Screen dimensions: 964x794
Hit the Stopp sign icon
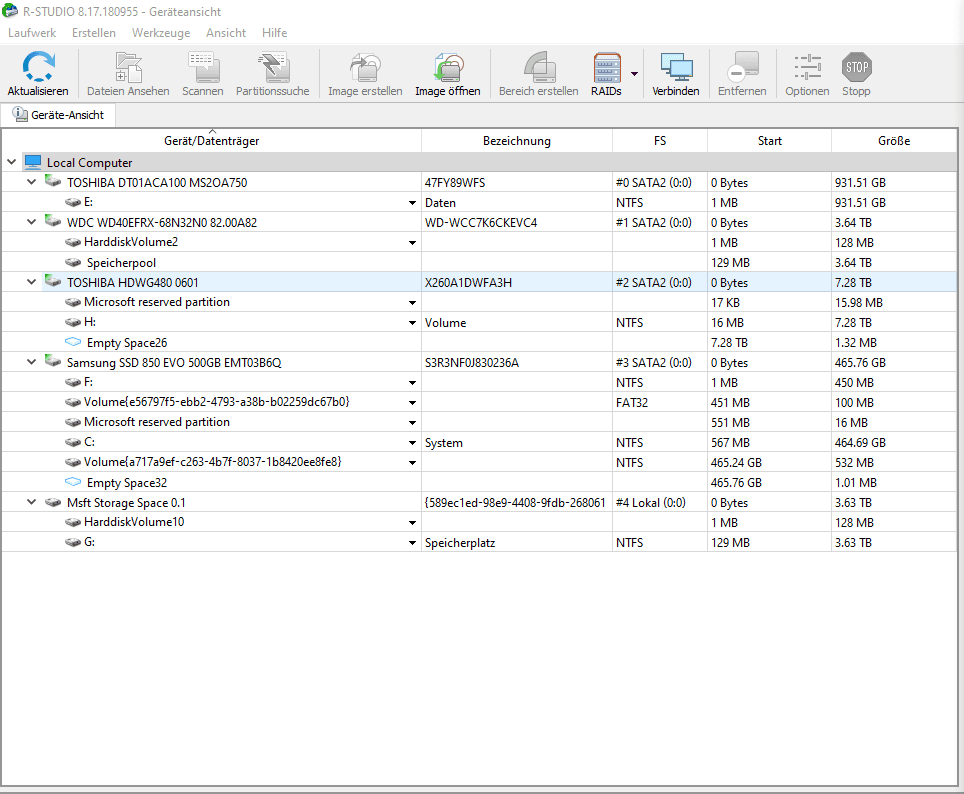tap(856, 67)
